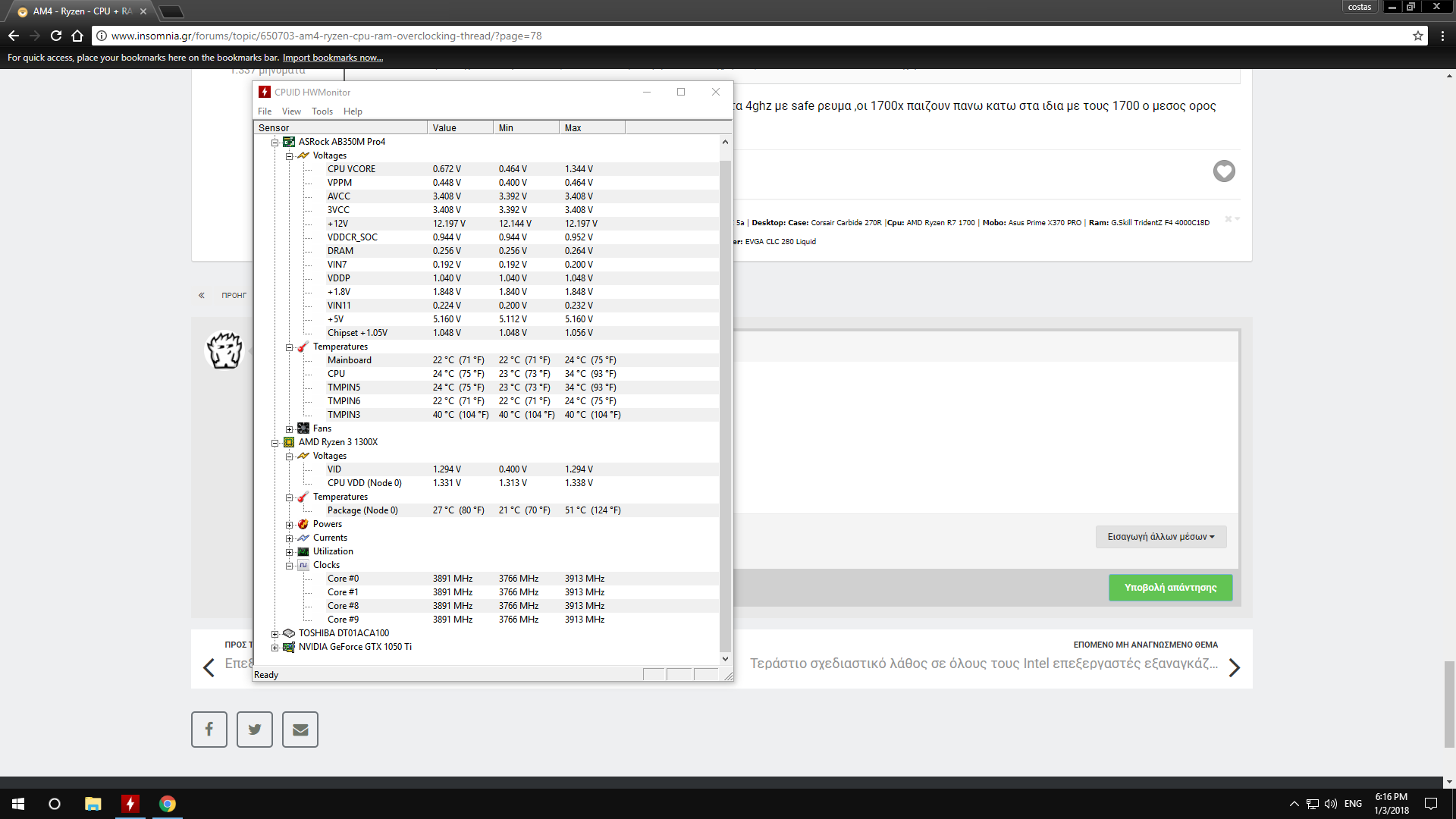Click the Import bookmarks now link
Image resolution: width=1456 pixels, height=819 pixels.
(x=333, y=58)
